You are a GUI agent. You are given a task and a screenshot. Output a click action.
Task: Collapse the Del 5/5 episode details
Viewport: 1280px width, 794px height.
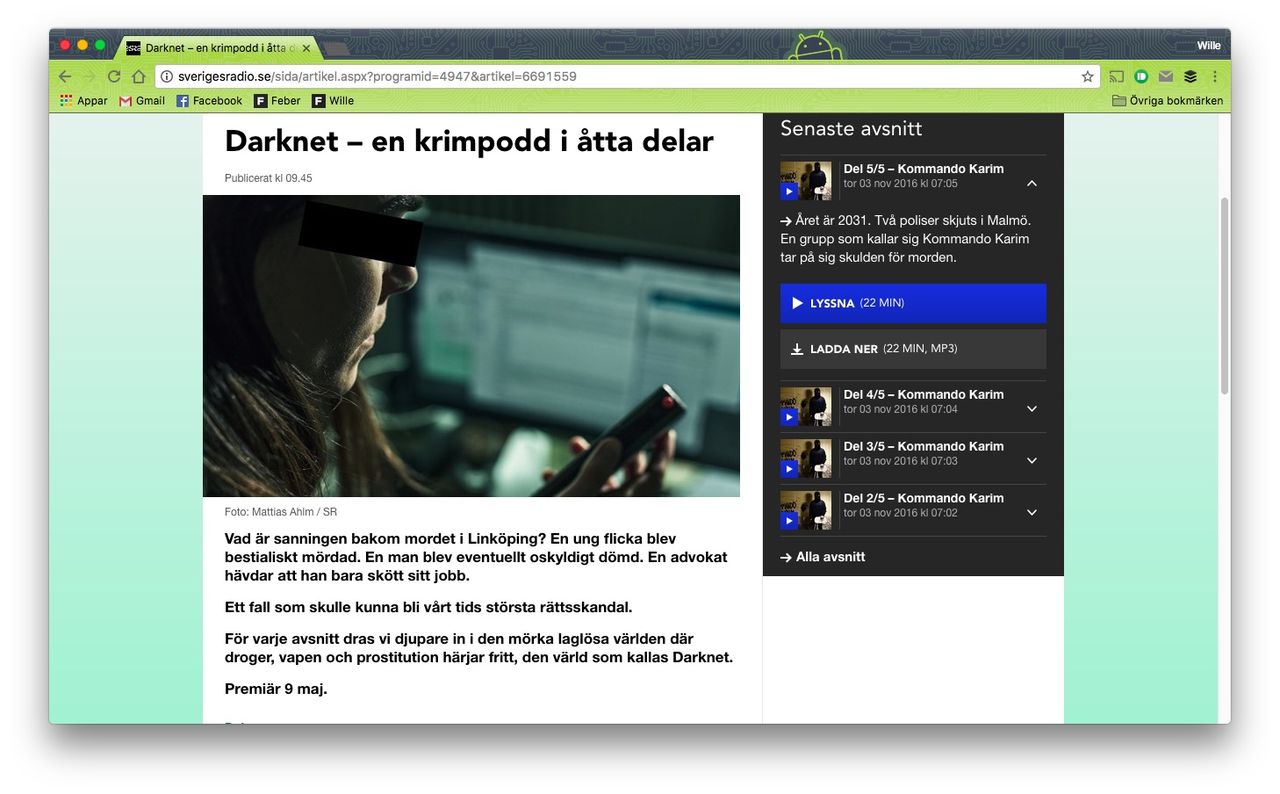[x=1031, y=183]
